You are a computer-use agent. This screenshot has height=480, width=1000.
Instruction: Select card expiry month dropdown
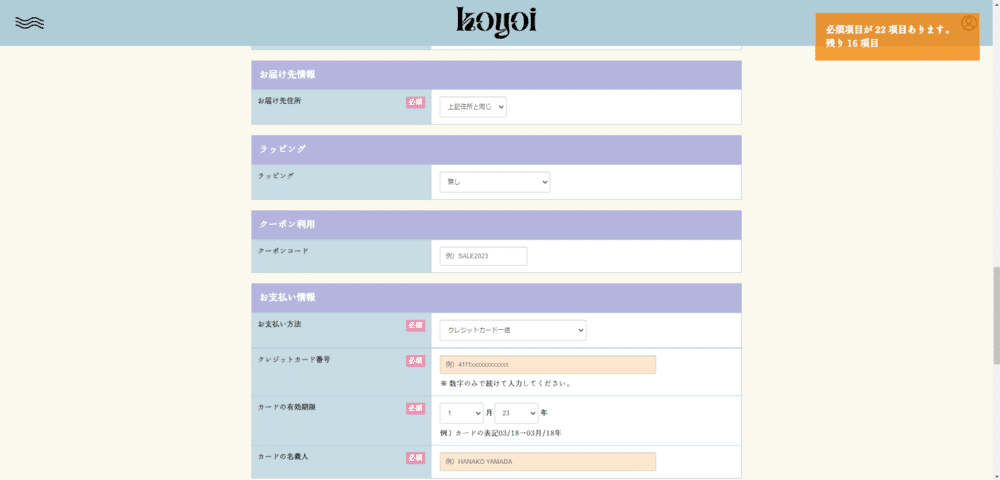pos(461,413)
